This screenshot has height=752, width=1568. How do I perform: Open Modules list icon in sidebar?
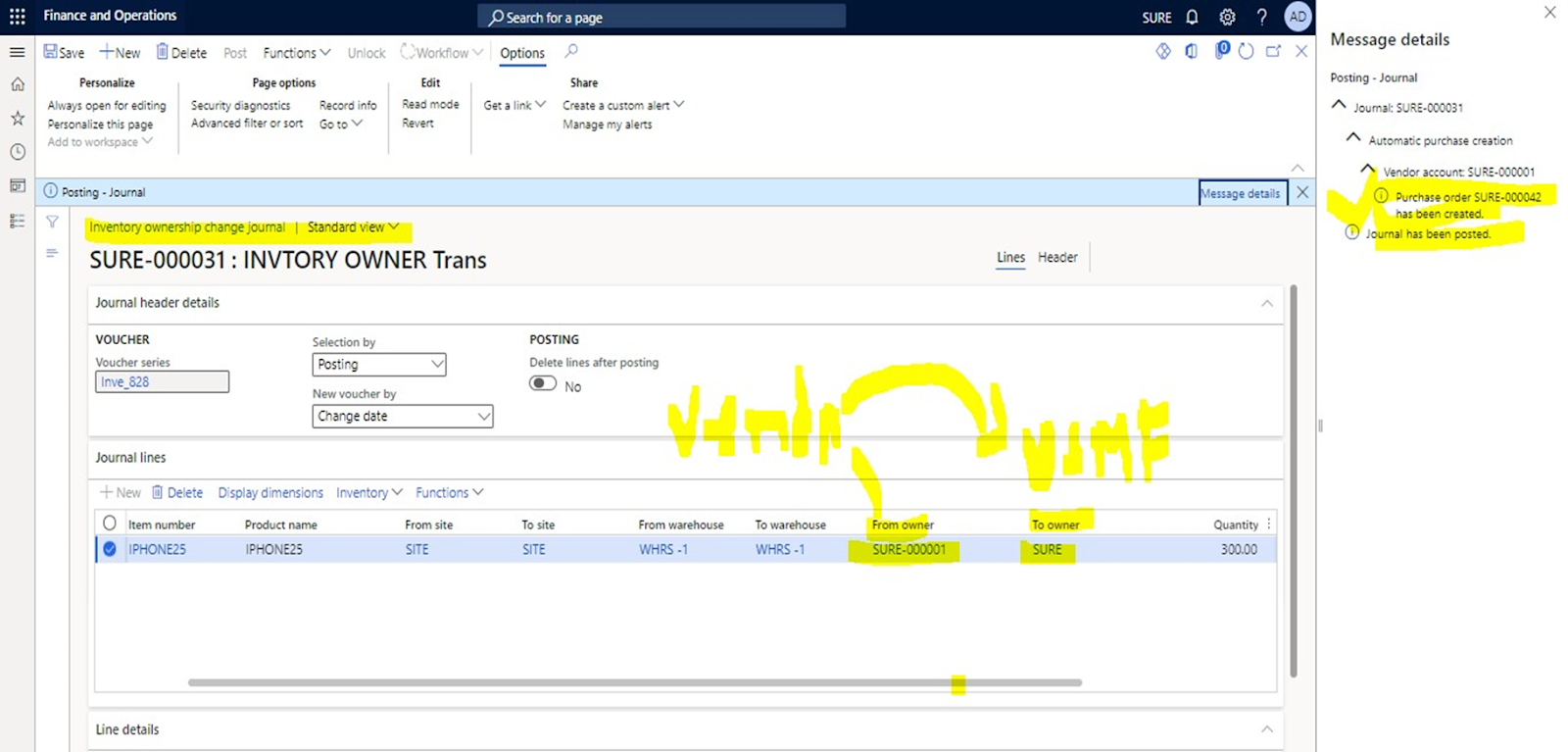(17, 221)
